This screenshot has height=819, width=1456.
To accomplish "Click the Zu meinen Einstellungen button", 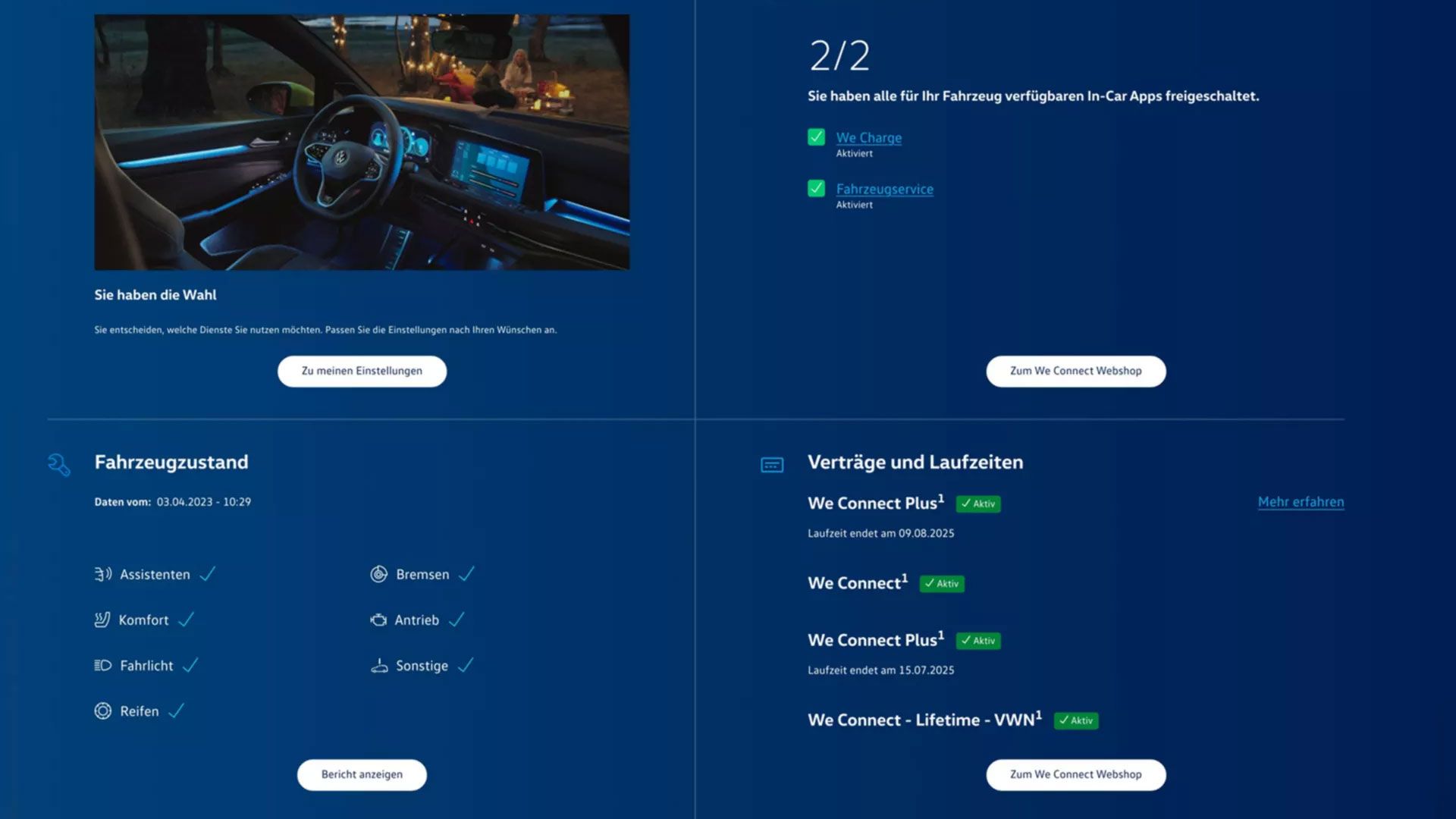I will [x=362, y=371].
